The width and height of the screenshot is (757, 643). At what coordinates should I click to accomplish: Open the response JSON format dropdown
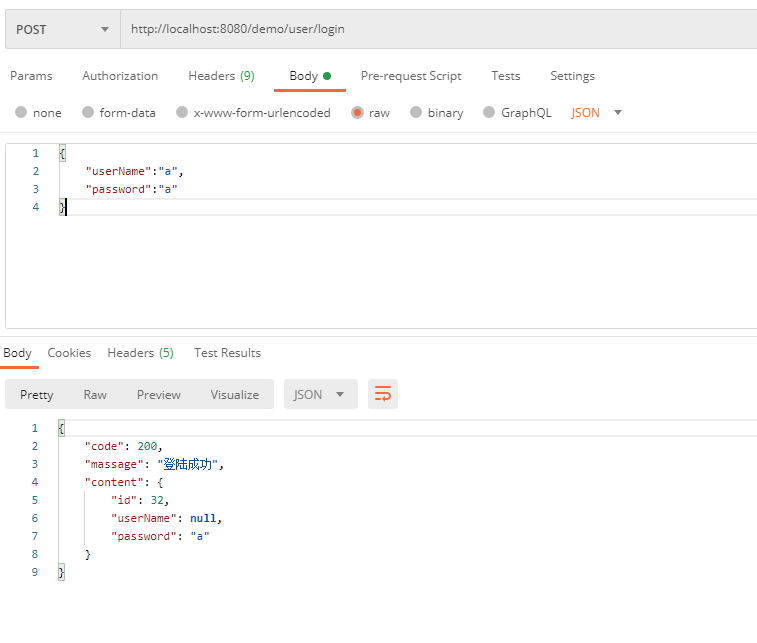pyautogui.click(x=321, y=394)
